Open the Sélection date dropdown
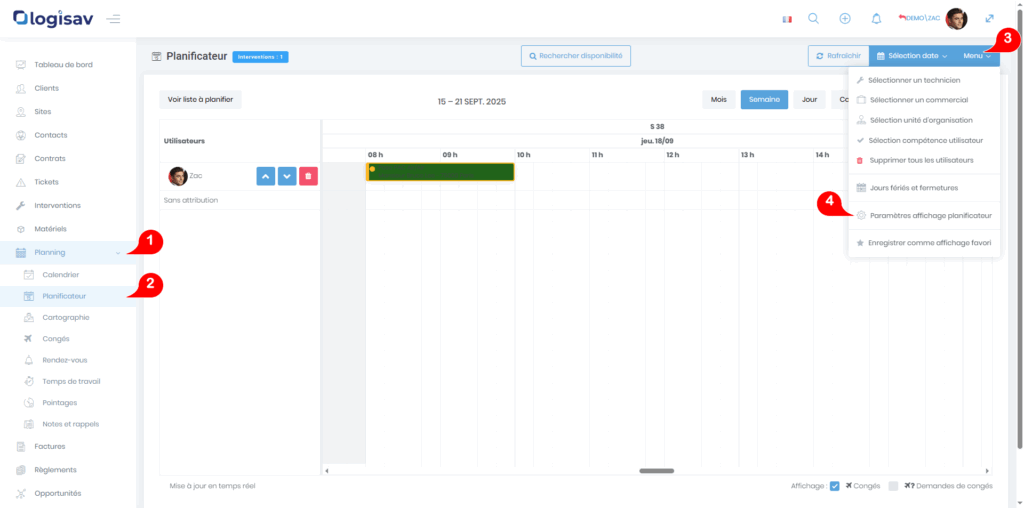1024x508 pixels. tap(911, 56)
